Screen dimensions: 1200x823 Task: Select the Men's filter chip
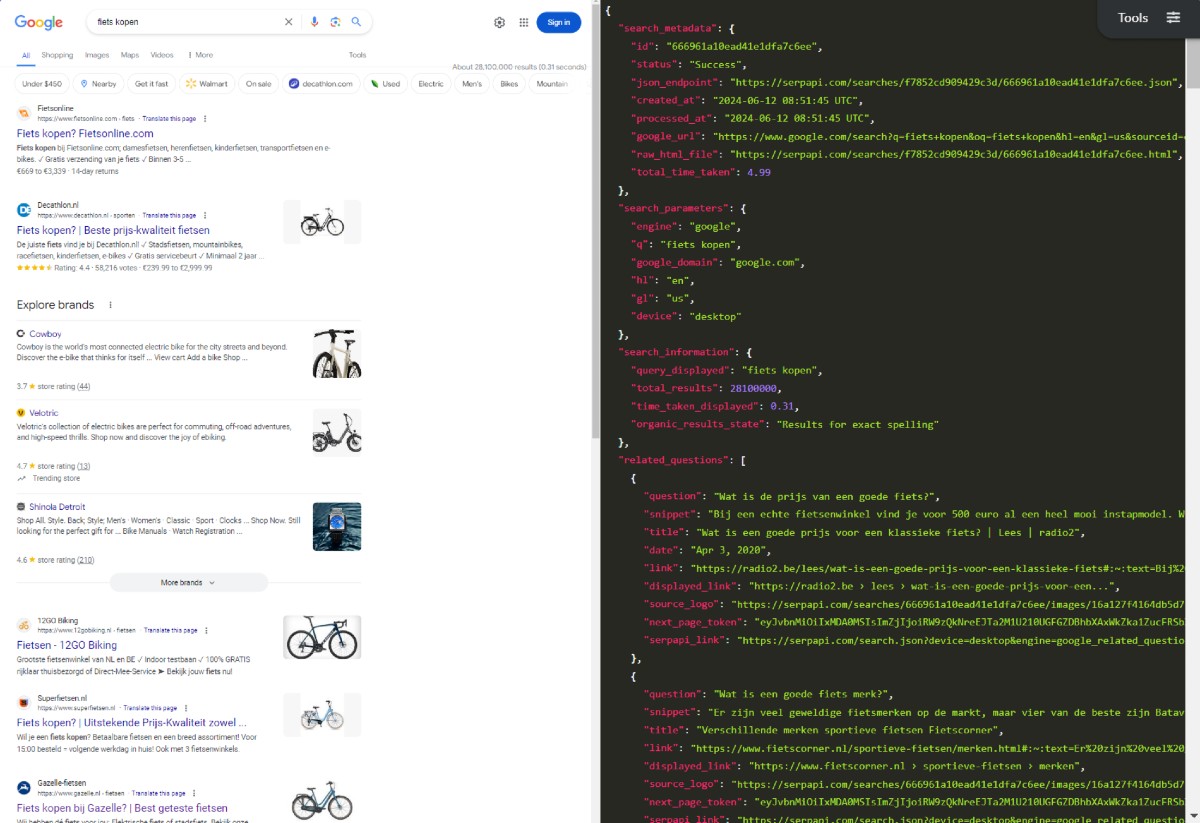click(472, 84)
